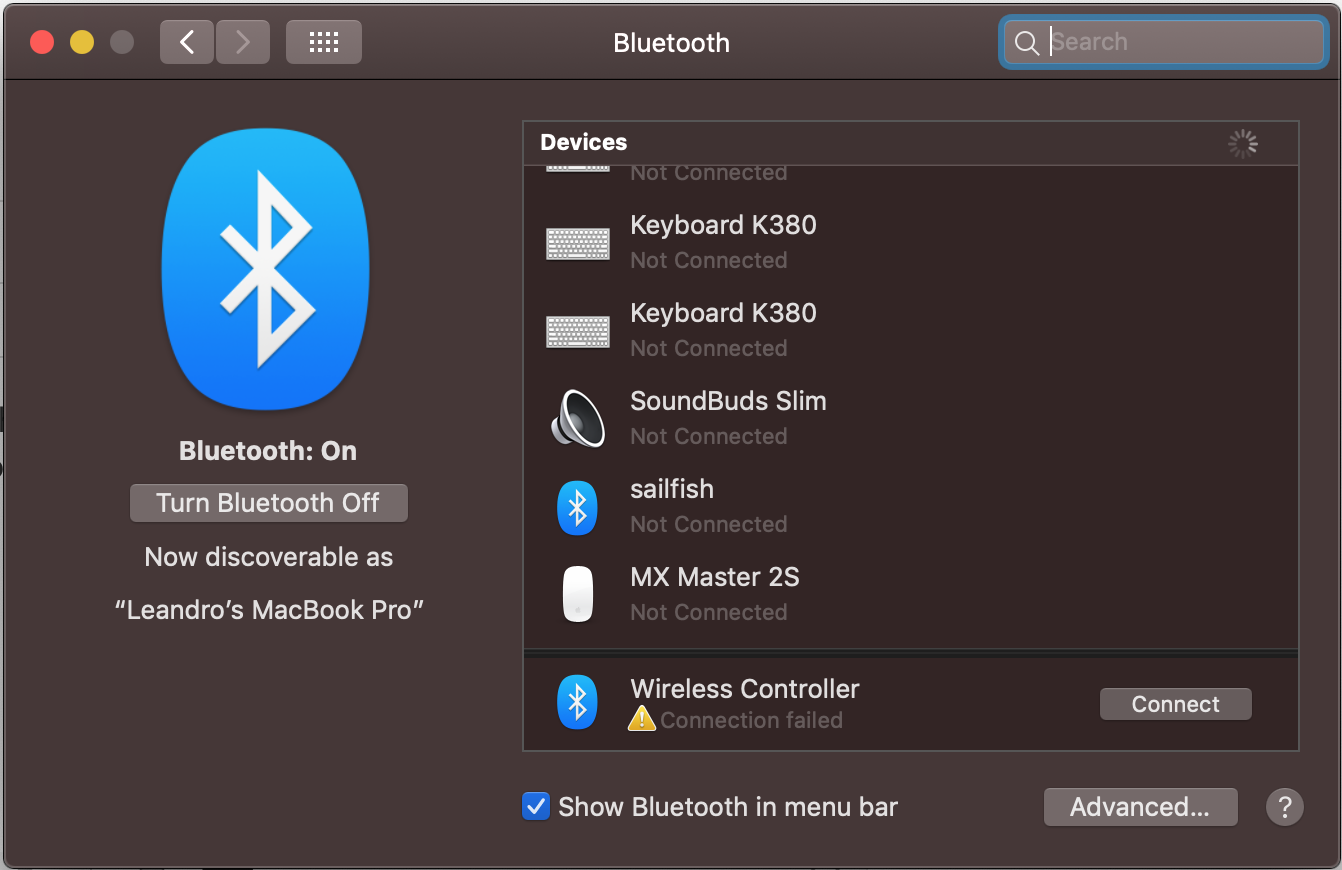1342x870 pixels.
Task: Minimize the Bluetooth window with yellow button
Action: pyautogui.click(x=82, y=42)
